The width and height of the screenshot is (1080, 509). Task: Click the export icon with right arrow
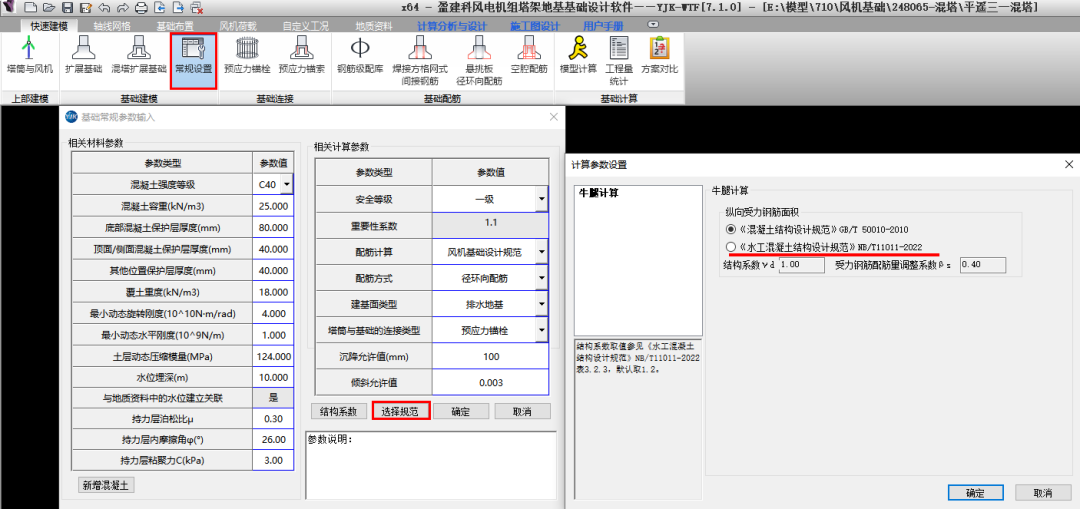pos(178,8)
